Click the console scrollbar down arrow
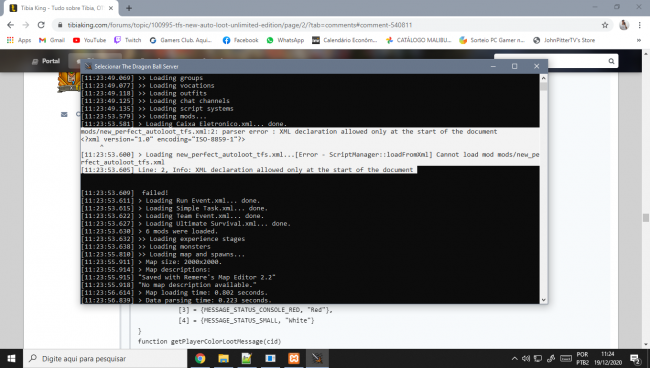This screenshot has height=368, width=650. click(543, 300)
